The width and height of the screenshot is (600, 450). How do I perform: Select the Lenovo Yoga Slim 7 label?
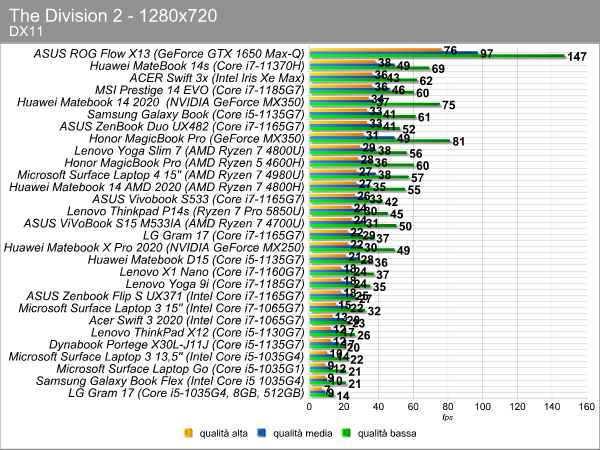click(x=189, y=151)
